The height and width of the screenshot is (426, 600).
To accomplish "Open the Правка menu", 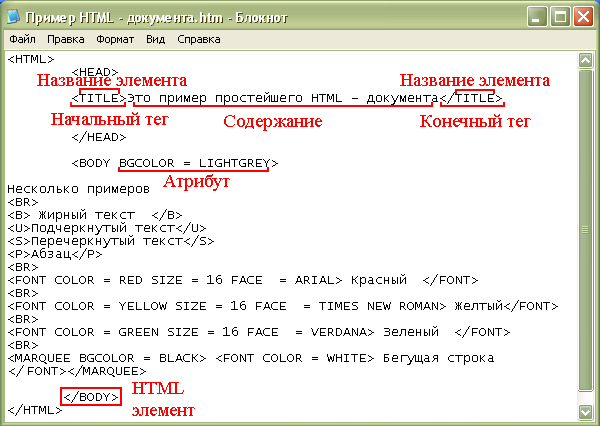I will click(65, 39).
